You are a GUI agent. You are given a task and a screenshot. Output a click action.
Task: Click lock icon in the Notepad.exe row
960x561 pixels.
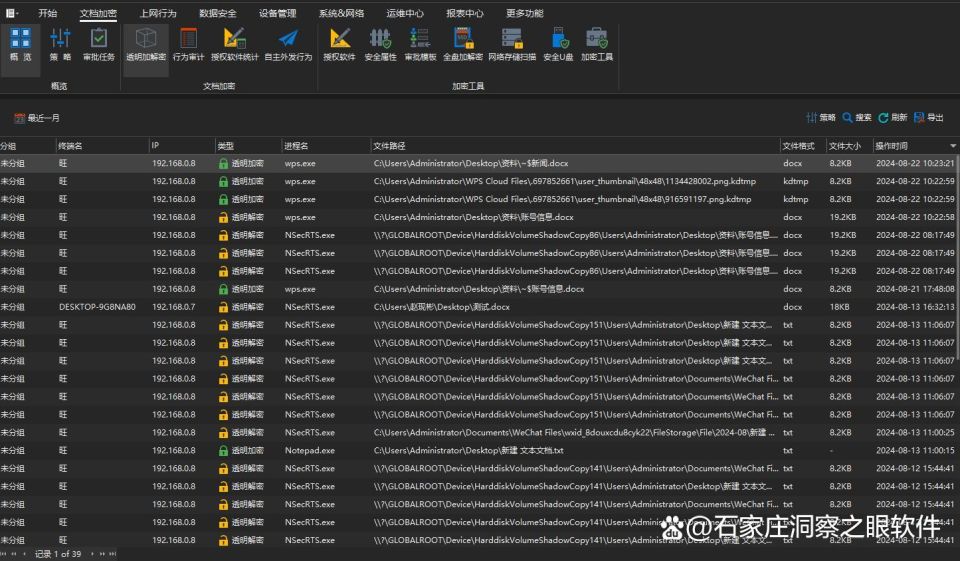pos(223,451)
